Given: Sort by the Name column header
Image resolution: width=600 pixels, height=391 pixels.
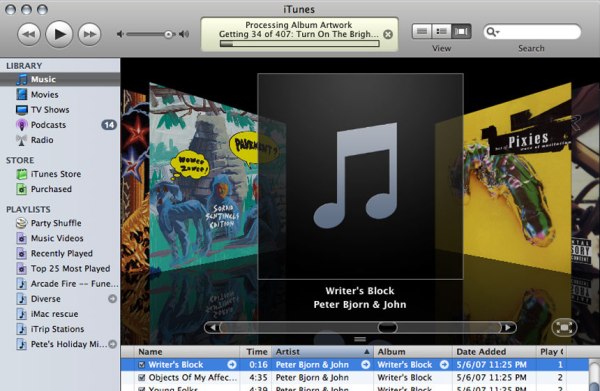Looking at the screenshot, I should point(187,352).
